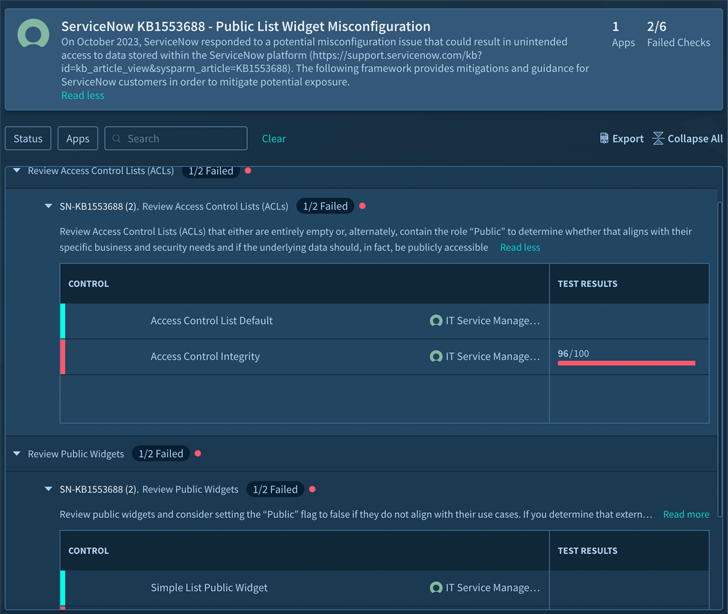Screen dimensions: 728x614
Task: Click the Collapse All arrows icon
Action: [x=658, y=138]
